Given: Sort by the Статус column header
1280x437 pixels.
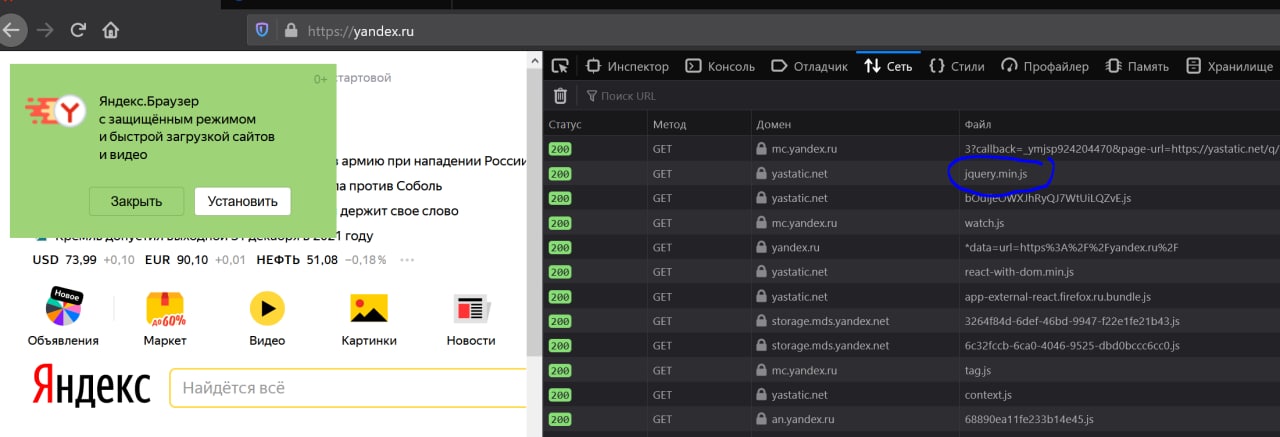Looking at the screenshot, I should pyautogui.click(x=595, y=124).
